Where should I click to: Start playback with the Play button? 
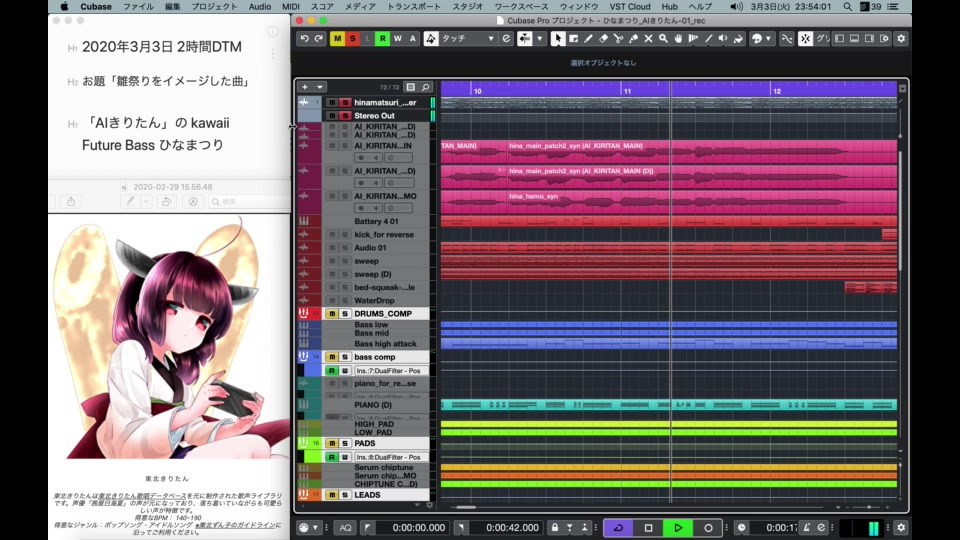coord(678,527)
